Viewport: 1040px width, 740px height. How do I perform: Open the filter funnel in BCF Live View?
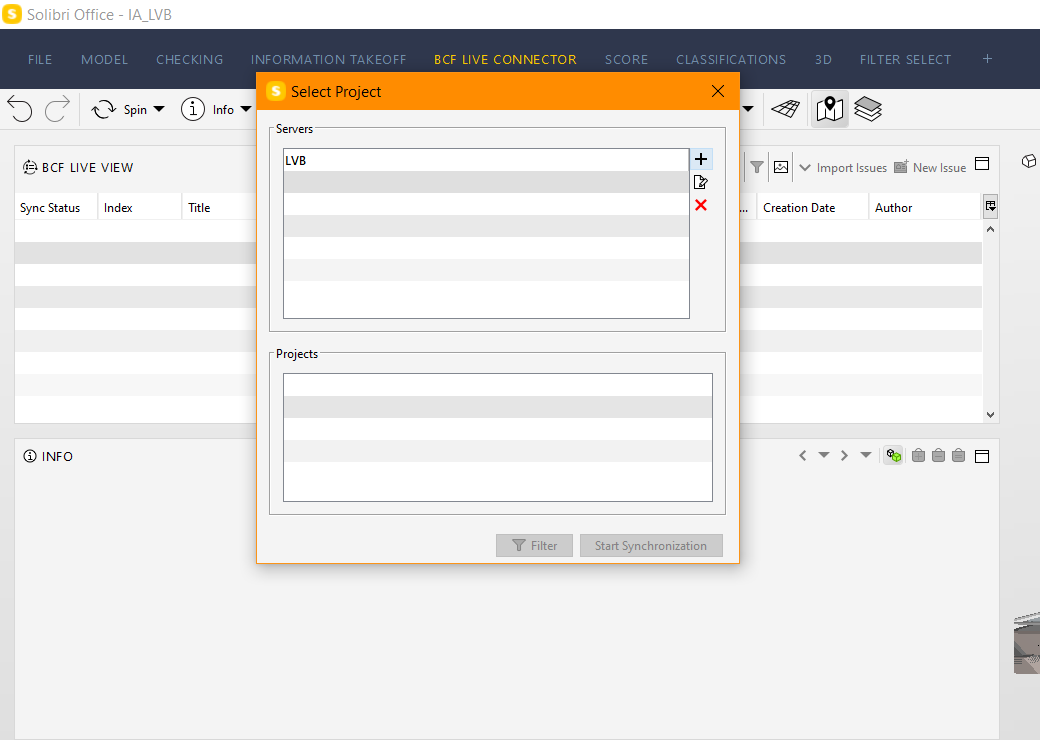coord(757,167)
